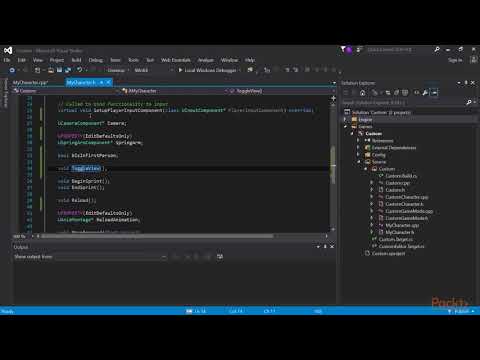This screenshot has width=480, height=360.
Task: Open the Help menu
Action: (250, 60)
